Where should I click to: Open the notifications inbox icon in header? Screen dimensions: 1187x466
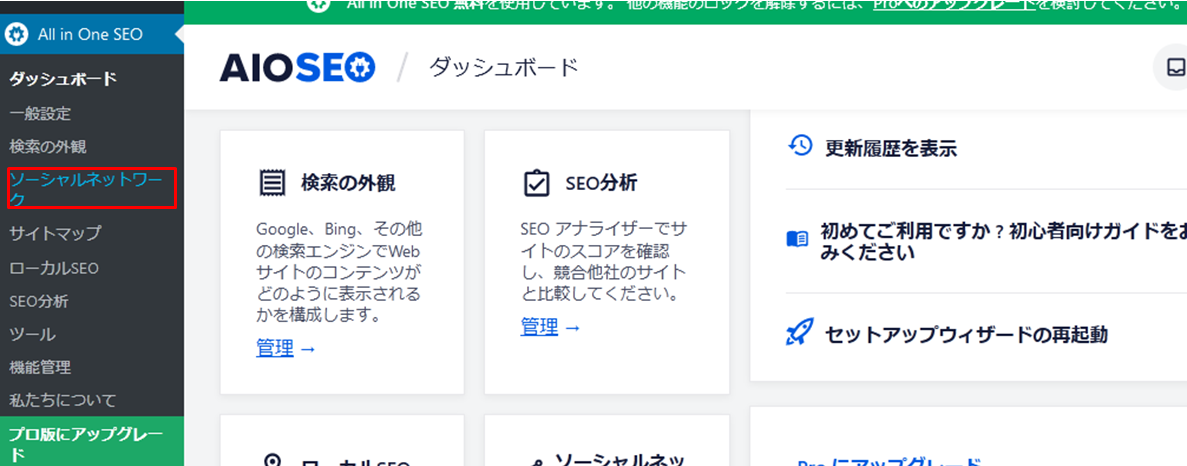click(1175, 67)
